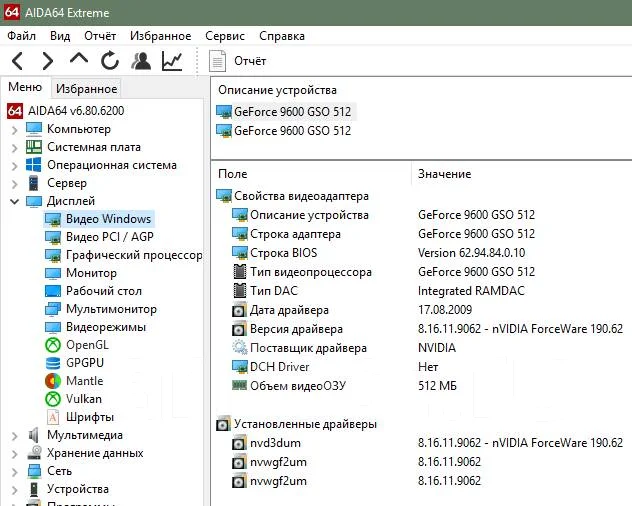
Task: Open the user profile toolbar icon
Action: (x=141, y=61)
